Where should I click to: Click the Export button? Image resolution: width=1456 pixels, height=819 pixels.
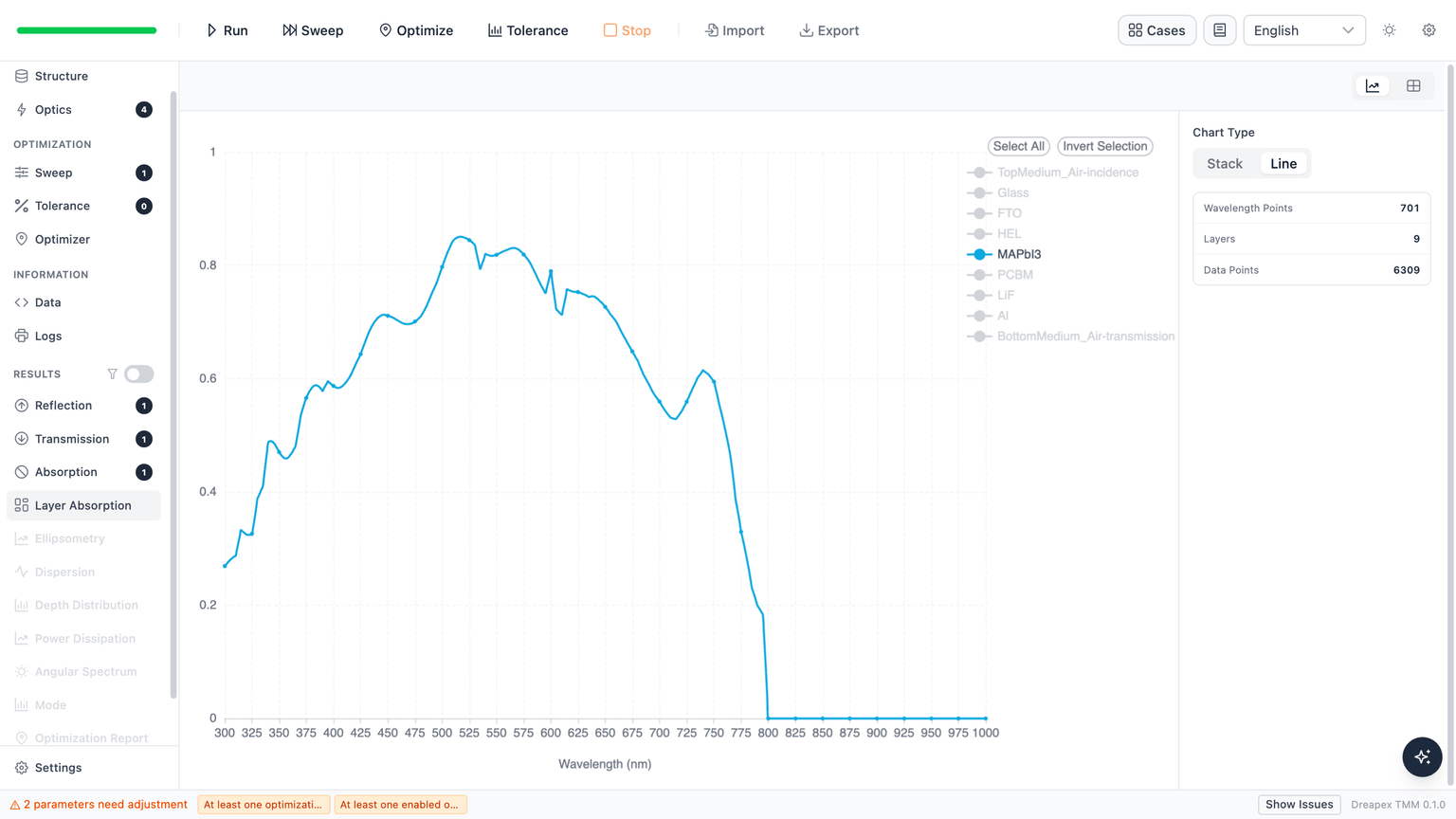(829, 30)
